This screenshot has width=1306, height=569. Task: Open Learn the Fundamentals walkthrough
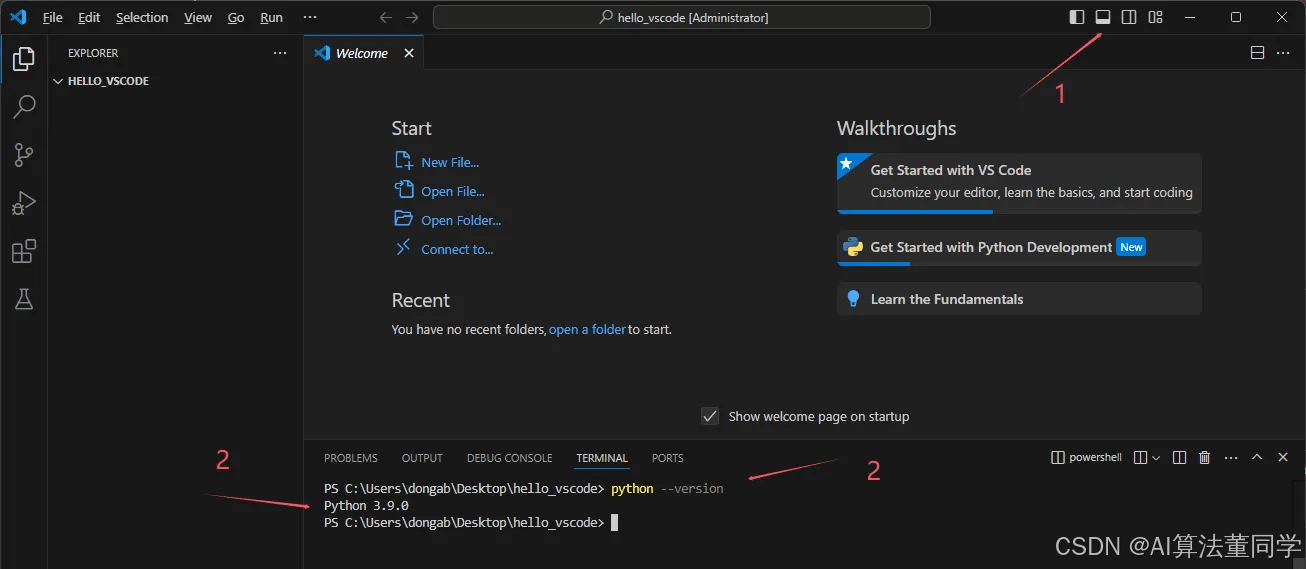point(1019,299)
